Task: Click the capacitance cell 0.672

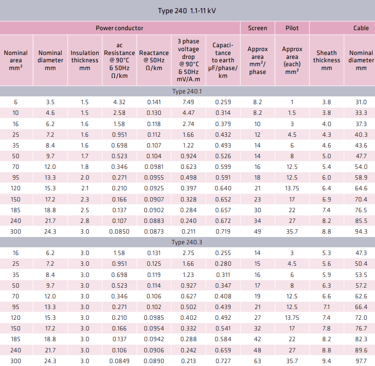Action: [223, 221]
